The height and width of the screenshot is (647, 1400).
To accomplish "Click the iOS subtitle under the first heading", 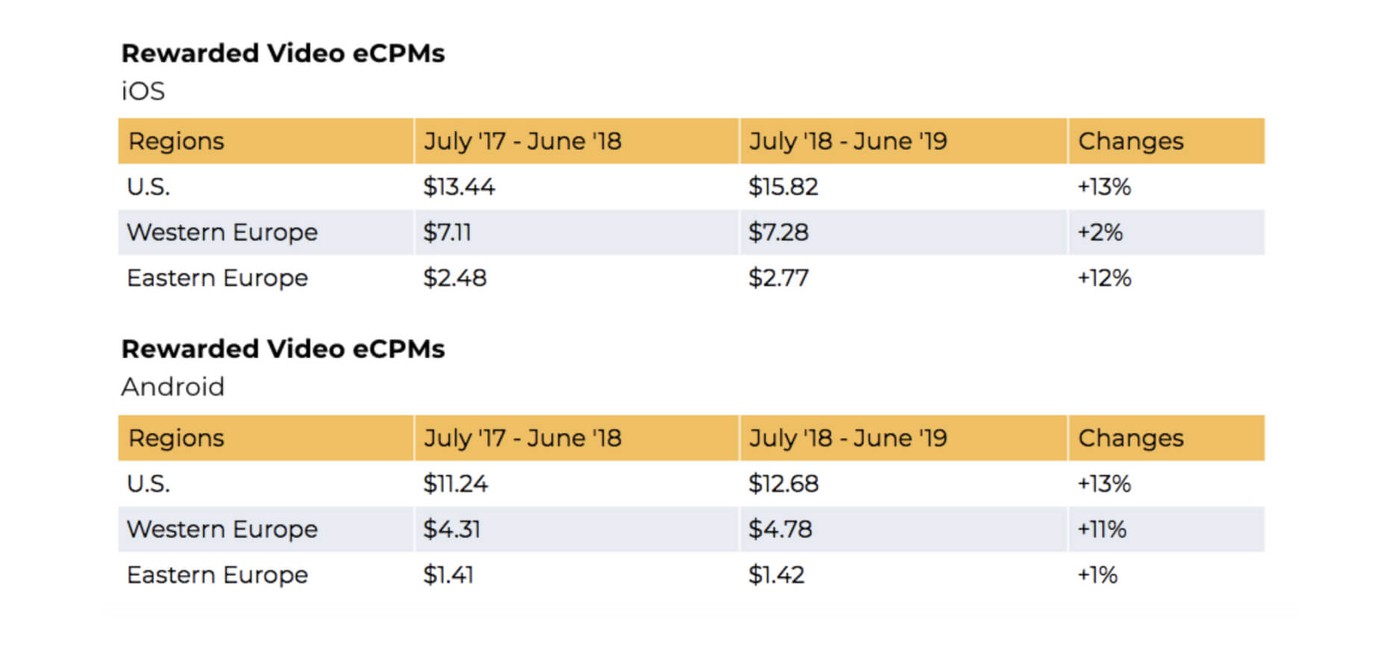I will (143, 91).
